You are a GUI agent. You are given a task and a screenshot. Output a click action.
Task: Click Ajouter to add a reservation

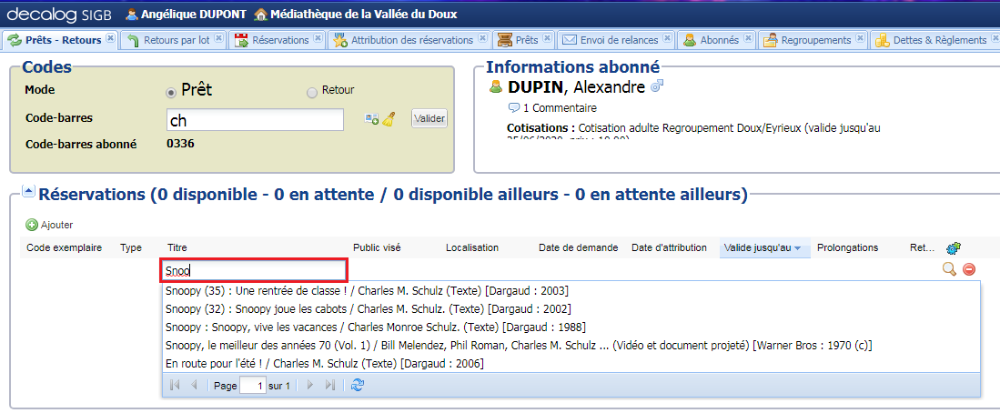[x=49, y=224]
